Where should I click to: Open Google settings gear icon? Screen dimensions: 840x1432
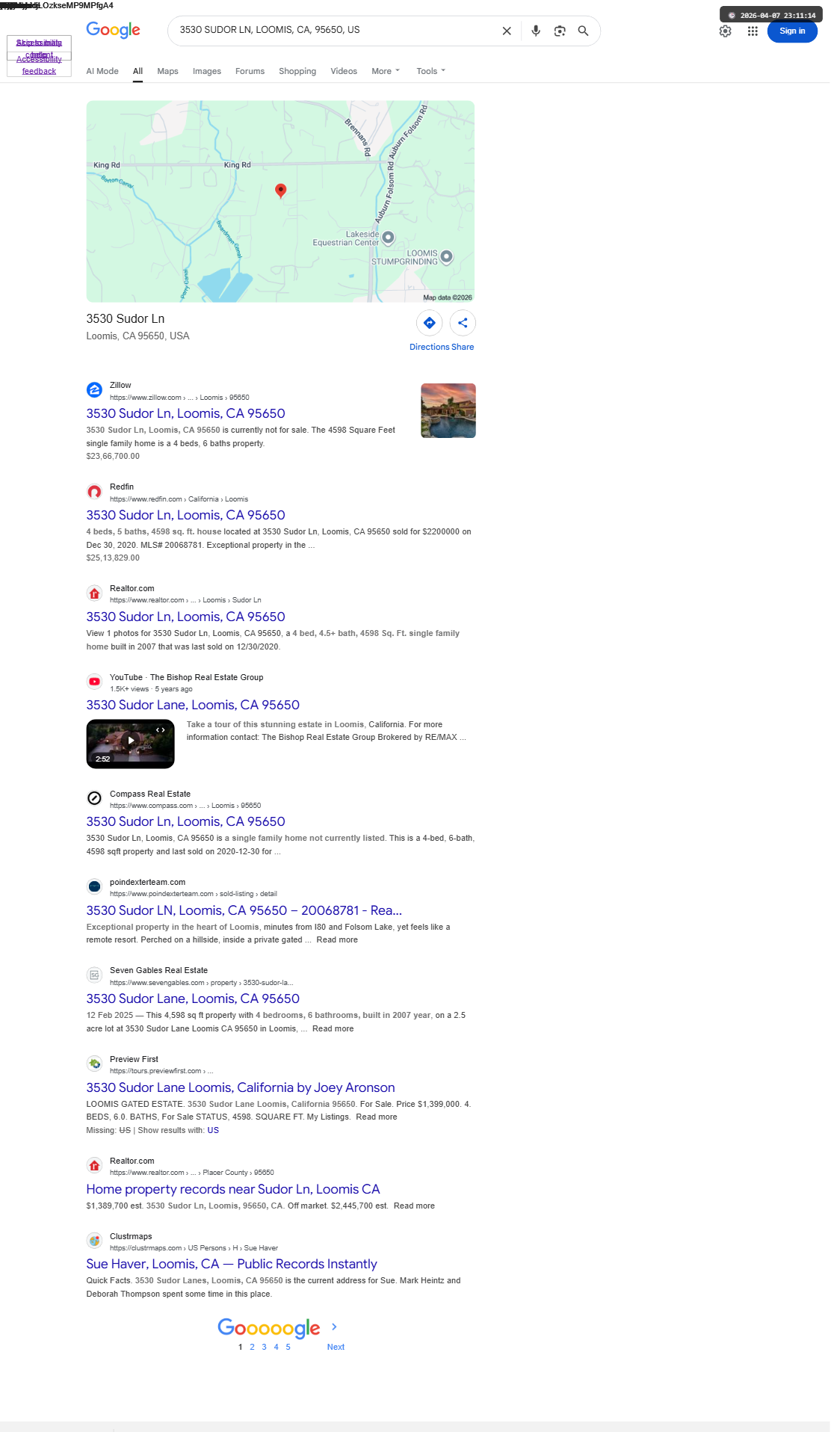[x=725, y=31]
